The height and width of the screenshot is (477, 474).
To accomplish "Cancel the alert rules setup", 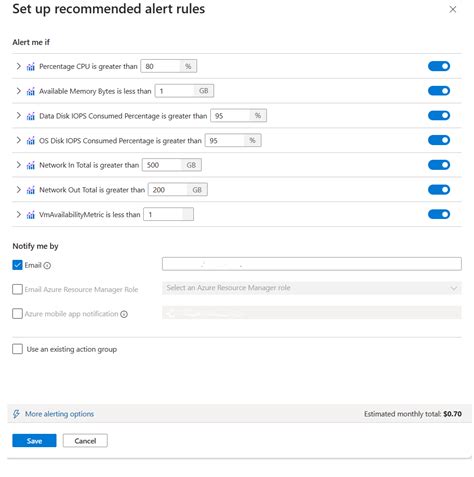I will tap(85, 441).
